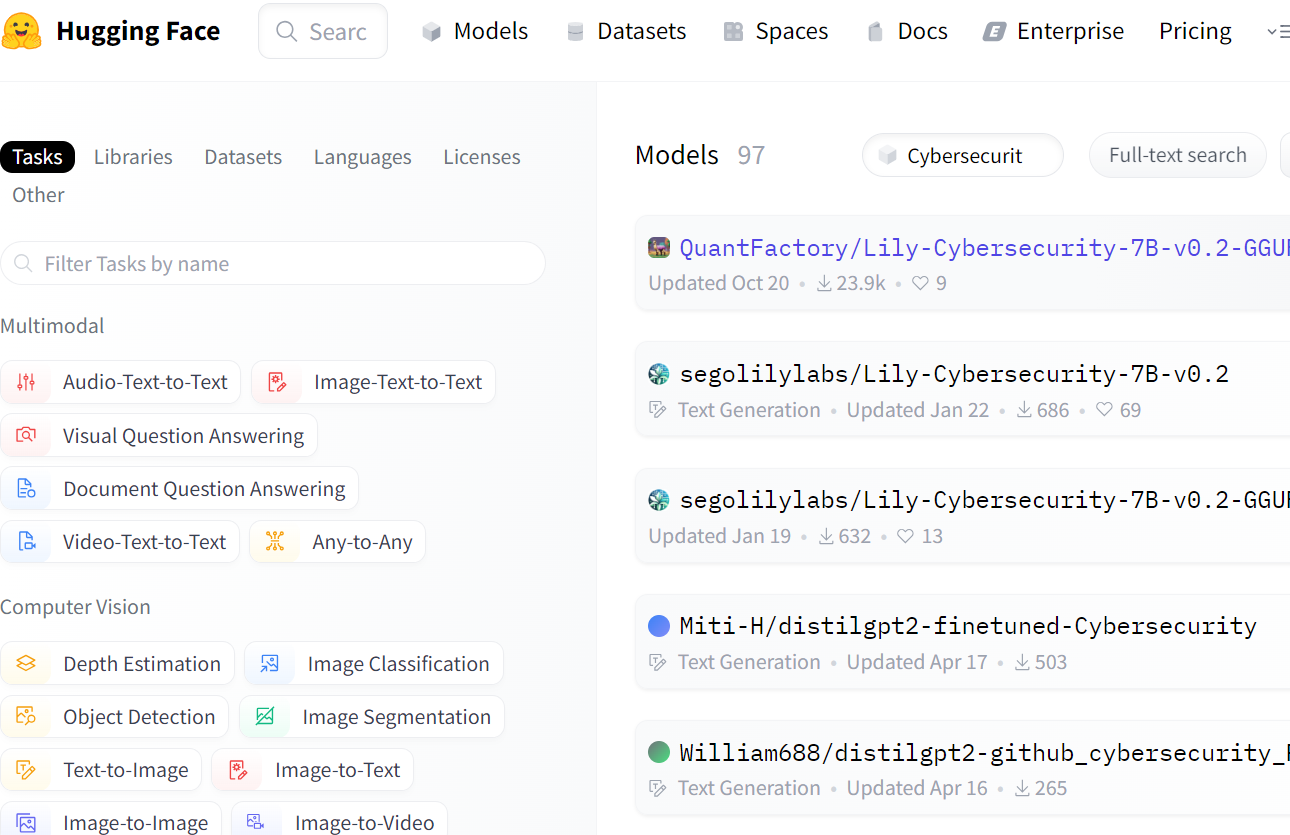Click segolilylabs avatar on the v0.2 row
Viewport: 1290px width, 835px height.
659,374
